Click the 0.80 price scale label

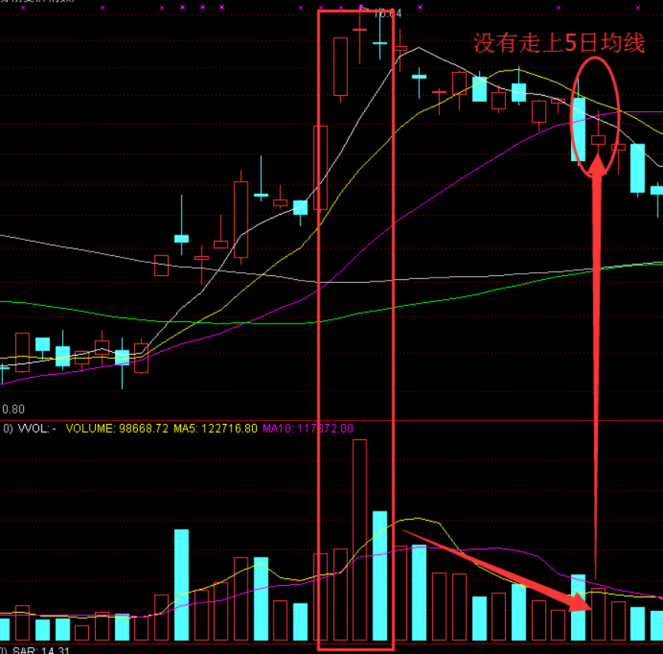click(12, 409)
